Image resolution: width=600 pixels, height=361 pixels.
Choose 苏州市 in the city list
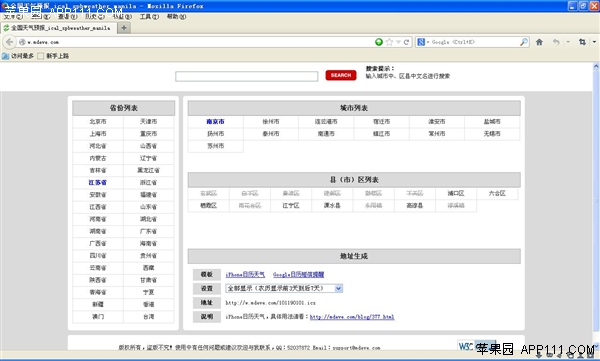pos(215,146)
